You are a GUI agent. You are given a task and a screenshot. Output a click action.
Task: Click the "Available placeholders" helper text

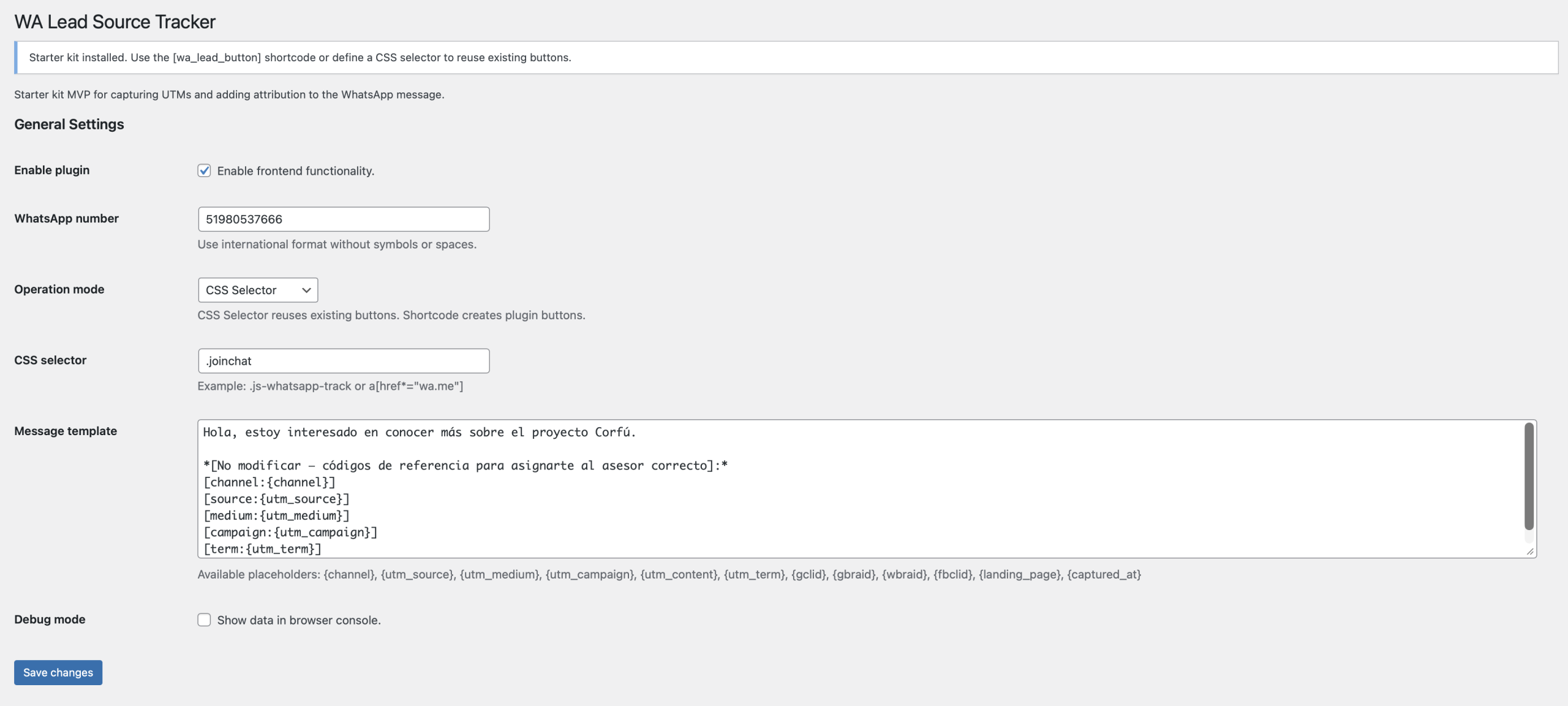[668, 575]
